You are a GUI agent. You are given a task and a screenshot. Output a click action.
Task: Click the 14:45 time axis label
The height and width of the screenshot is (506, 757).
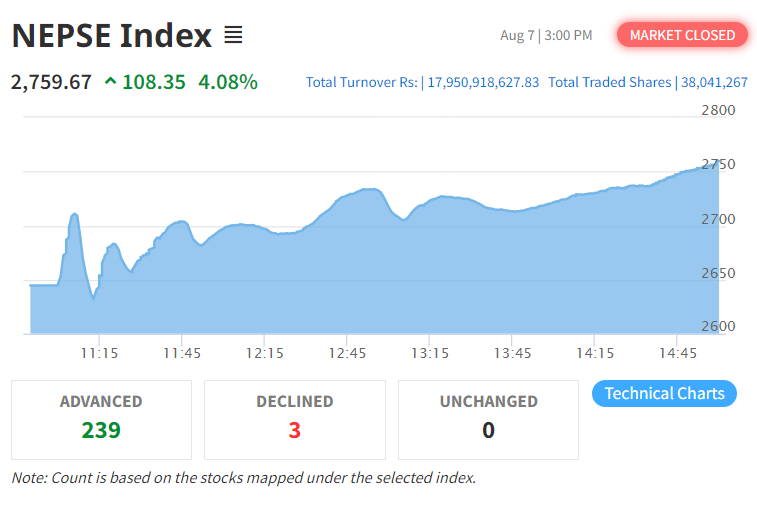click(678, 353)
